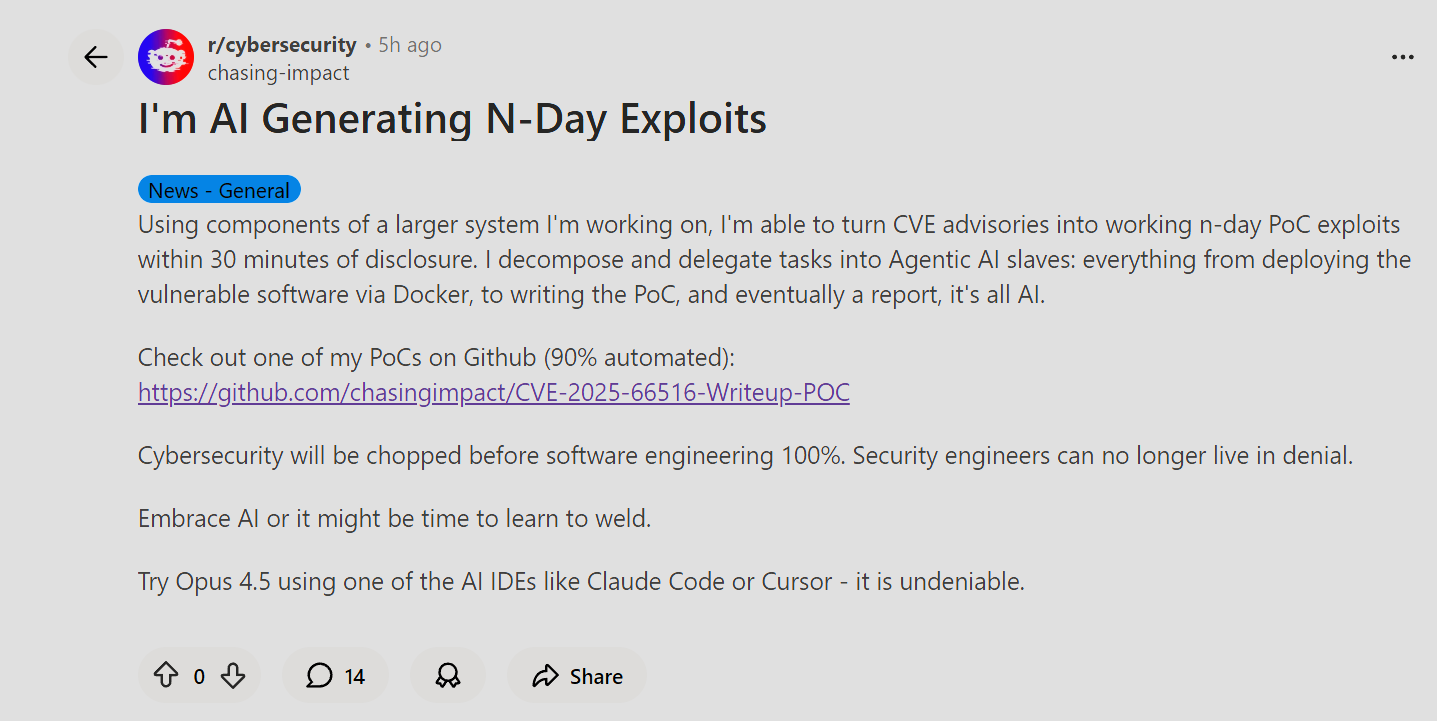Click the post title heading
This screenshot has width=1437, height=721.
click(452, 120)
